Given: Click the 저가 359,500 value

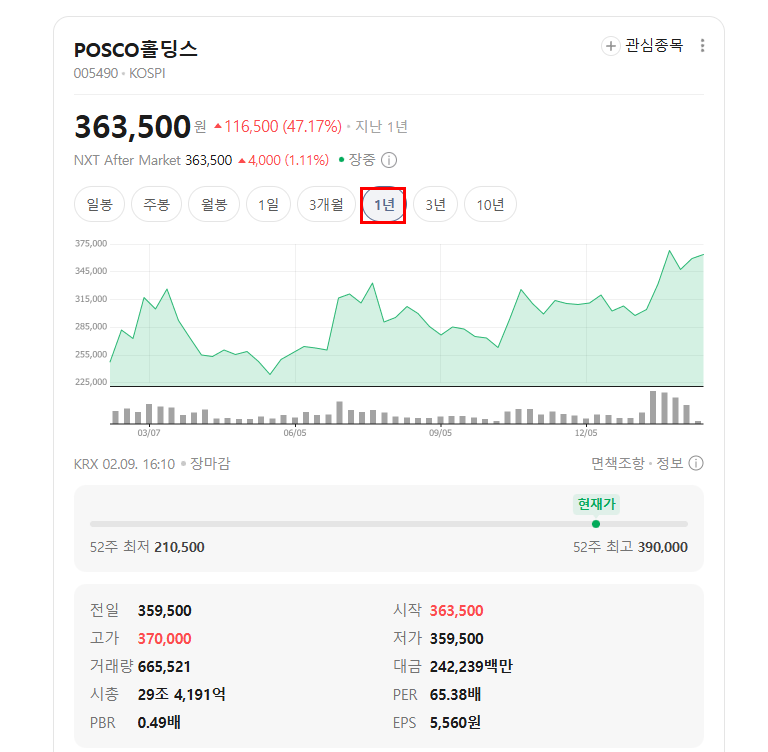Looking at the screenshot, I should (456, 638).
